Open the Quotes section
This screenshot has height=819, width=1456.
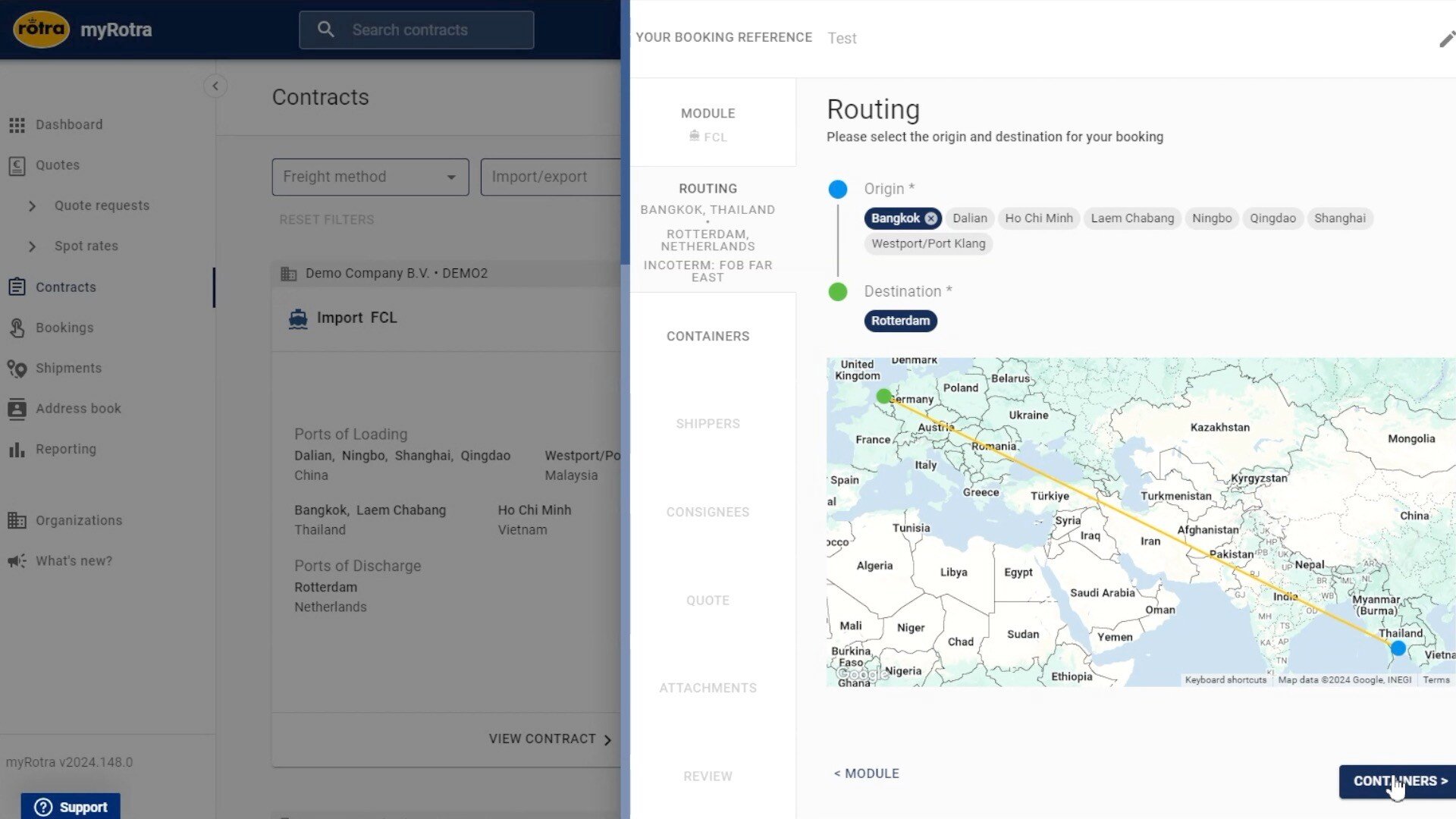pyautogui.click(x=58, y=165)
